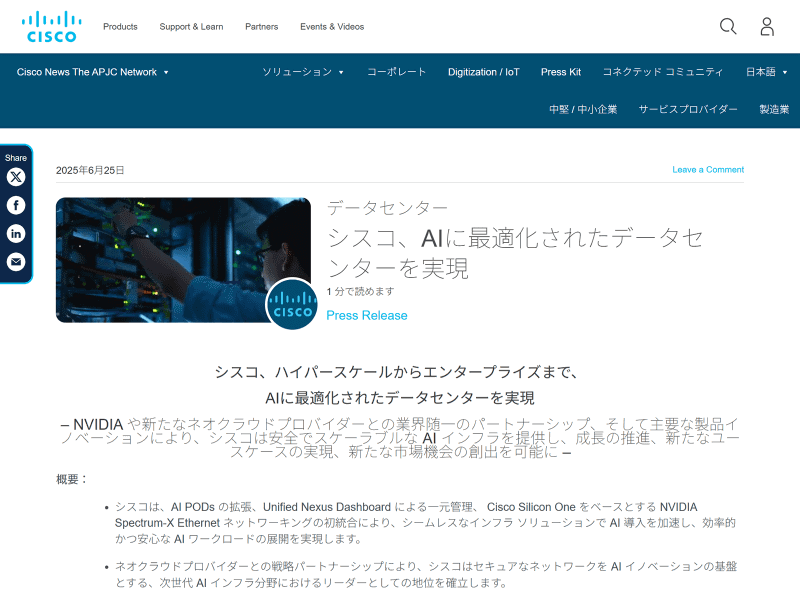Viewport: 800px width, 600px height.
Task: Share article on LinkedIn
Action: pyautogui.click(x=16, y=234)
